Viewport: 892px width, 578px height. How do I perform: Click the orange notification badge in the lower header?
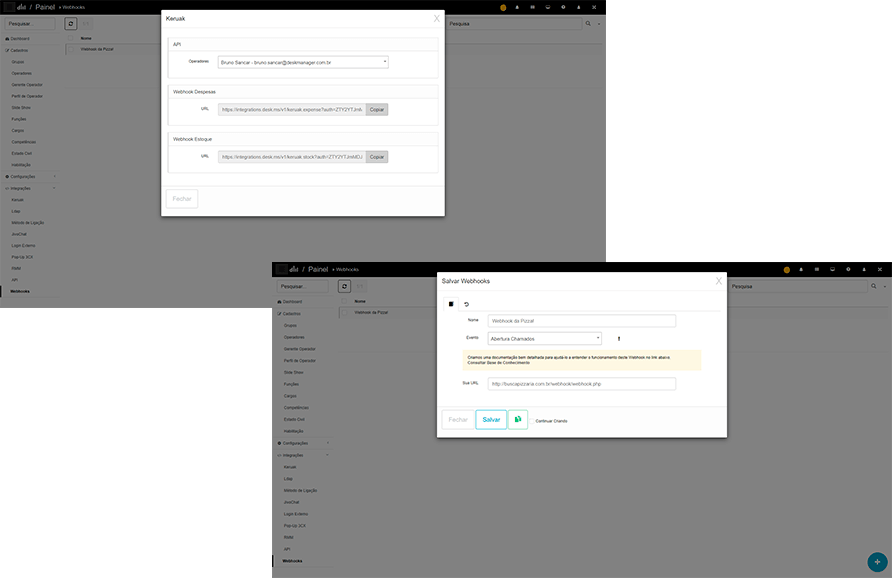pos(786,270)
